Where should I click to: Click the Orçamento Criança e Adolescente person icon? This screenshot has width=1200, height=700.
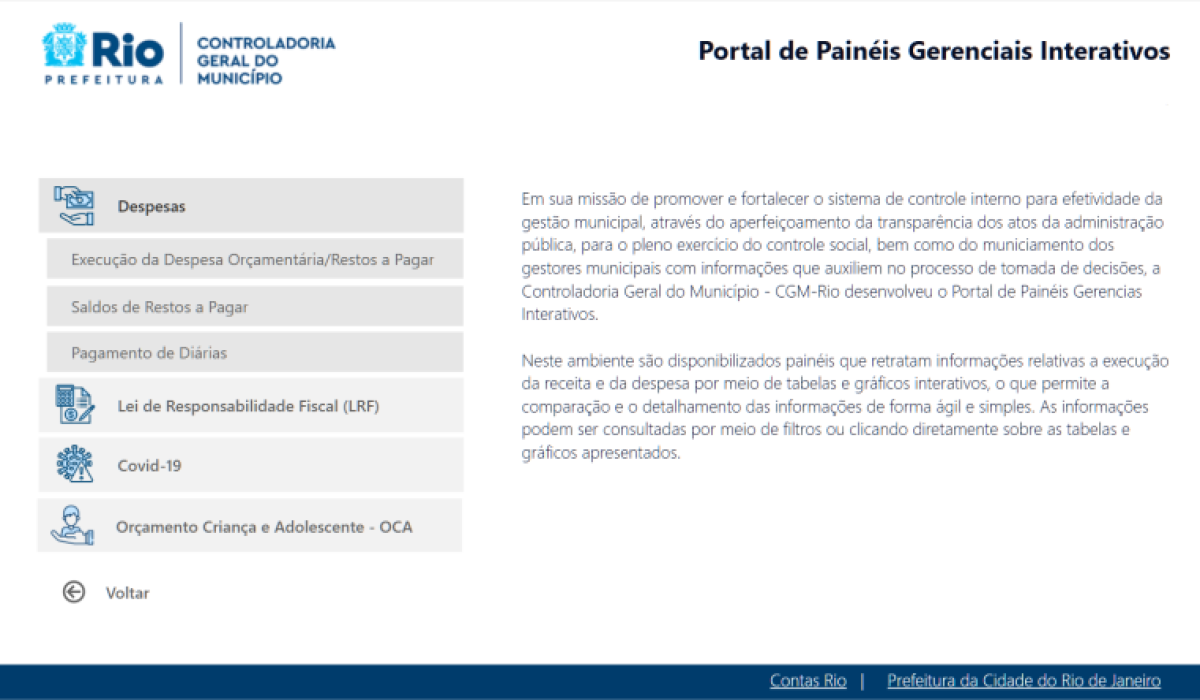(74, 525)
